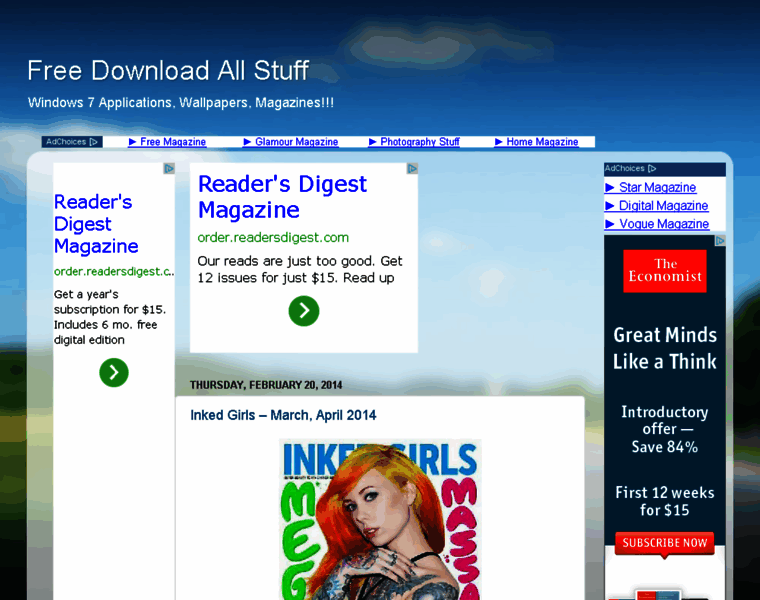Open the Digital Magazine link

click(657, 206)
